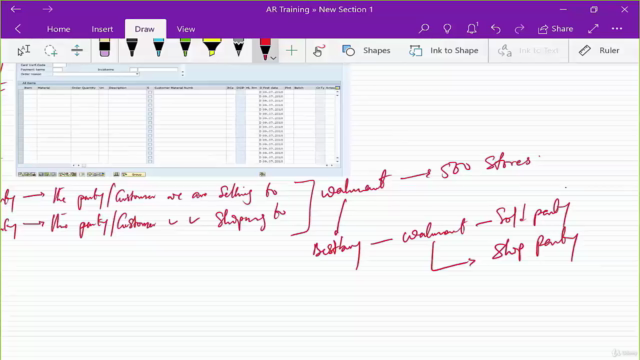Select the gray pencil tool
Screen dimensions: 640x360
[x=238, y=48]
